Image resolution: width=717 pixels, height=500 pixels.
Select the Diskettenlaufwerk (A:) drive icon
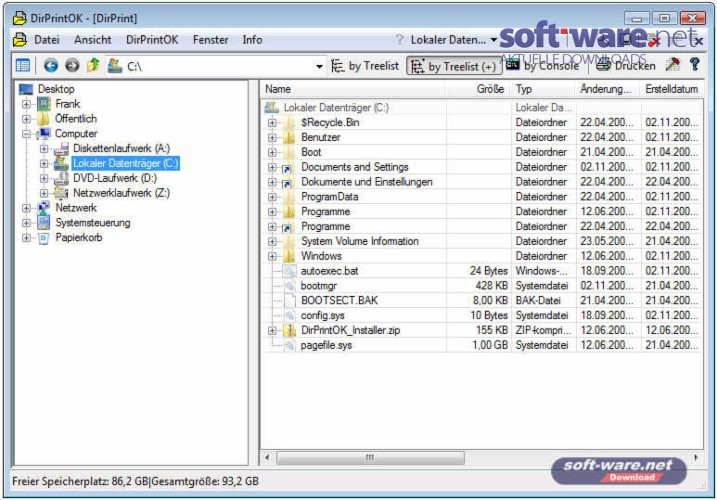61,149
